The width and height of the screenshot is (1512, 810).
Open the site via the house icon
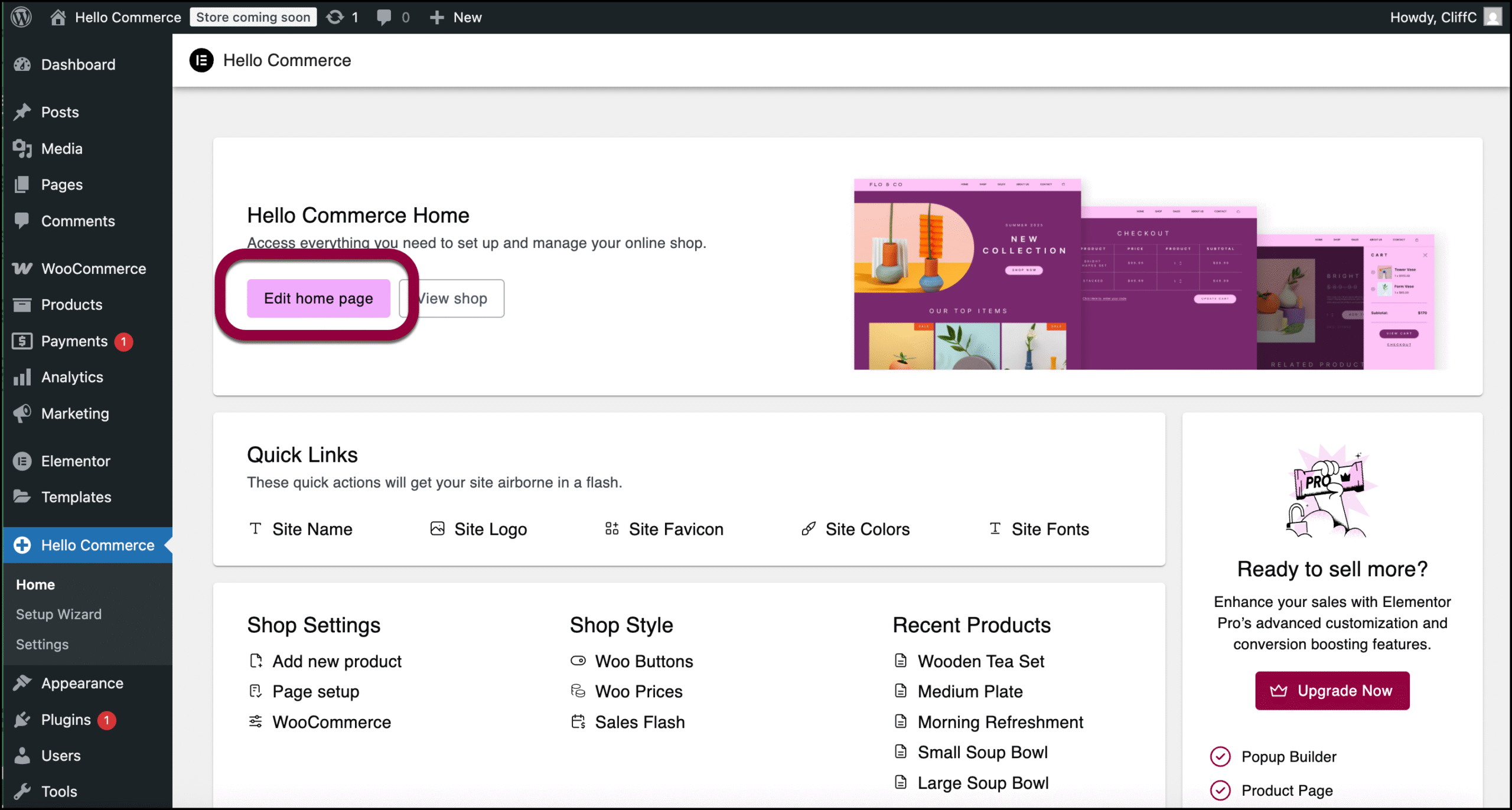tap(57, 17)
